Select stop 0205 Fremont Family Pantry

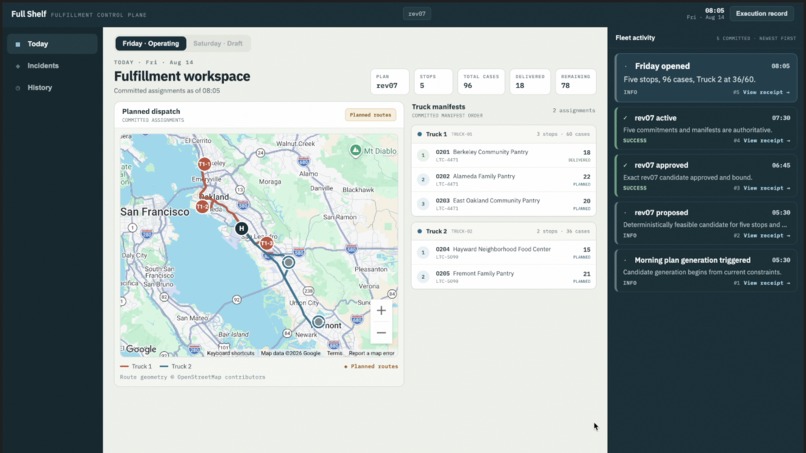[504, 277]
